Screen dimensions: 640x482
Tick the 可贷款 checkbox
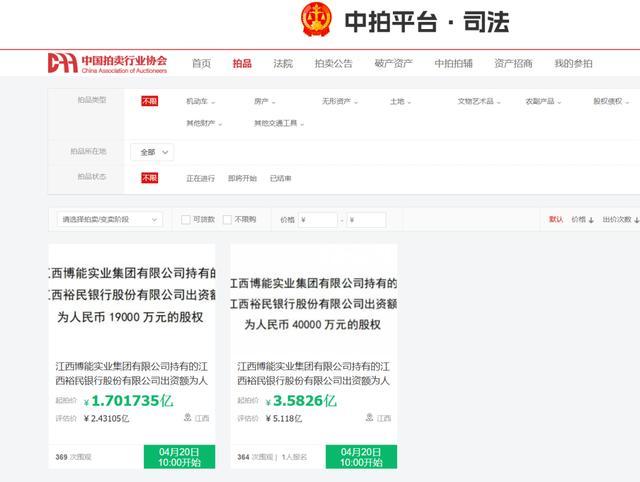[x=186, y=220]
